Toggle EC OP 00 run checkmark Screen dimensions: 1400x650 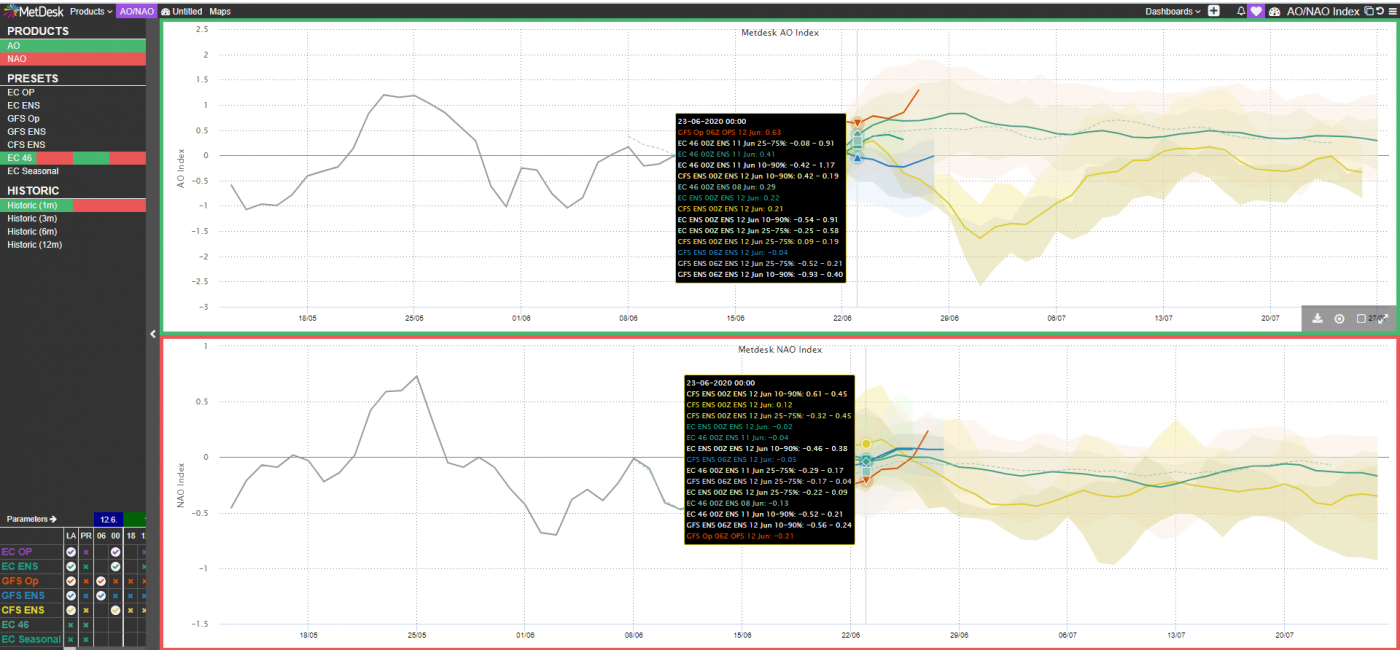tap(116, 552)
